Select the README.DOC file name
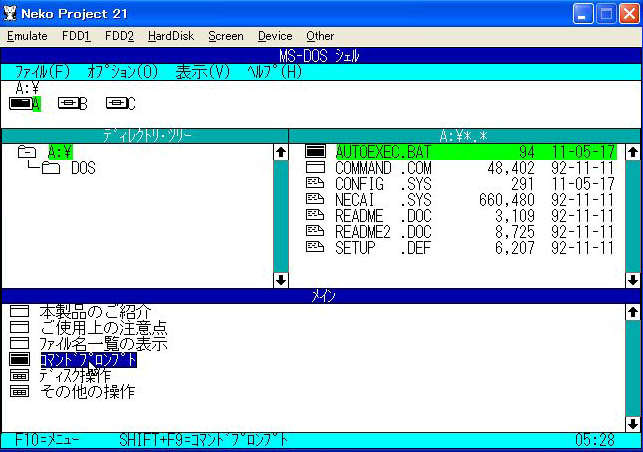643x452 pixels. click(383, 216)
